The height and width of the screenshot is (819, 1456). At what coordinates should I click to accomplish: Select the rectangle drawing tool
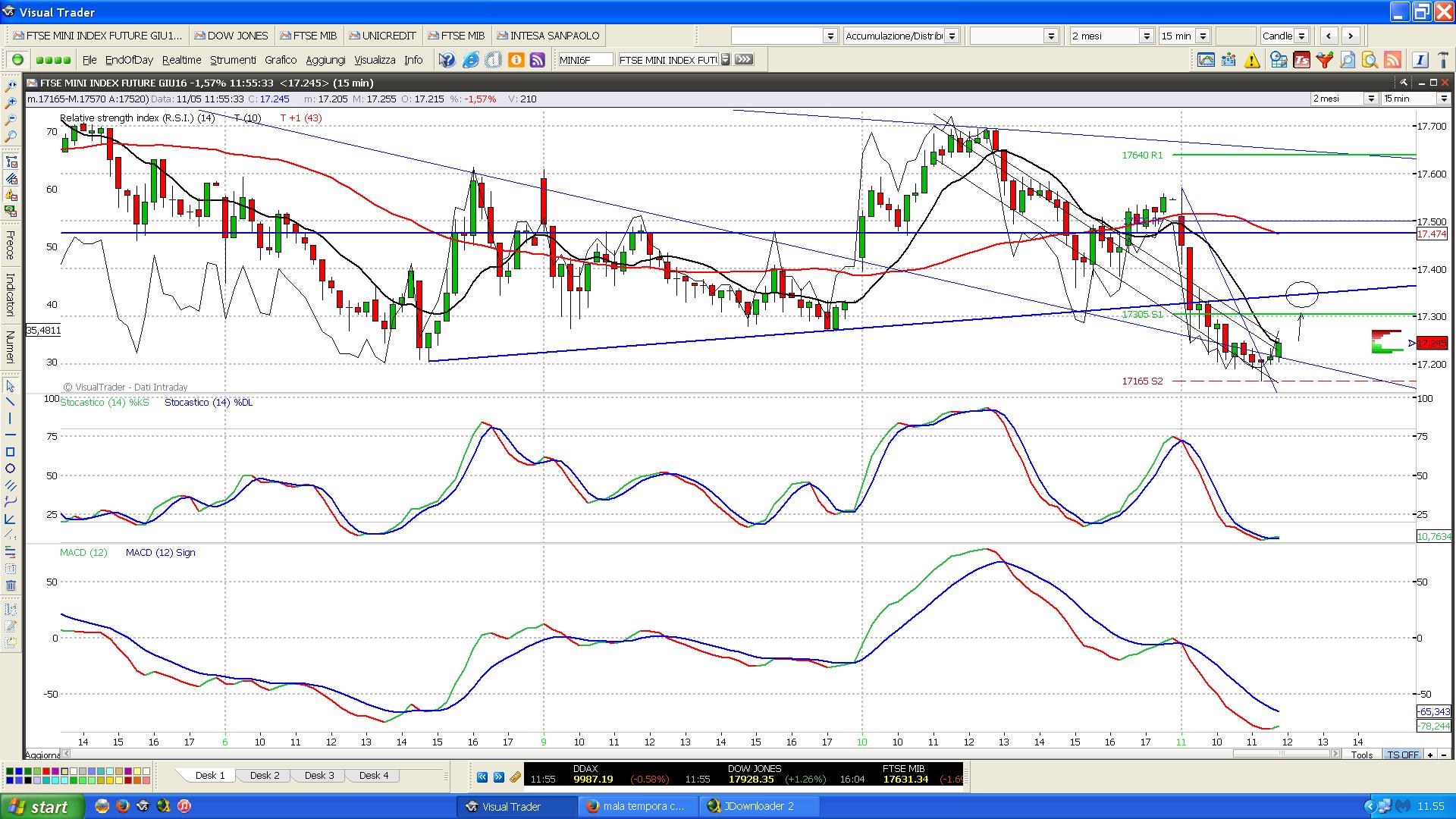tap(11, 452)
